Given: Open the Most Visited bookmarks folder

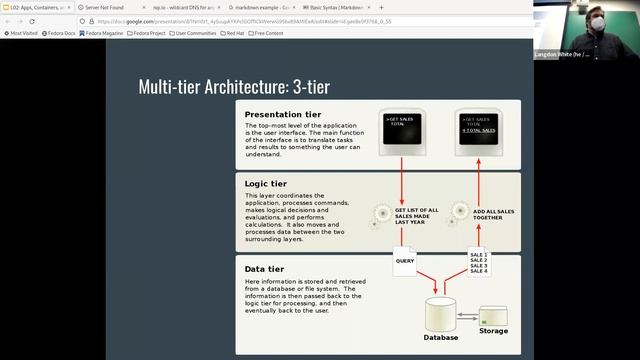Looking at the screenshot, I should [x=21, y=33].
